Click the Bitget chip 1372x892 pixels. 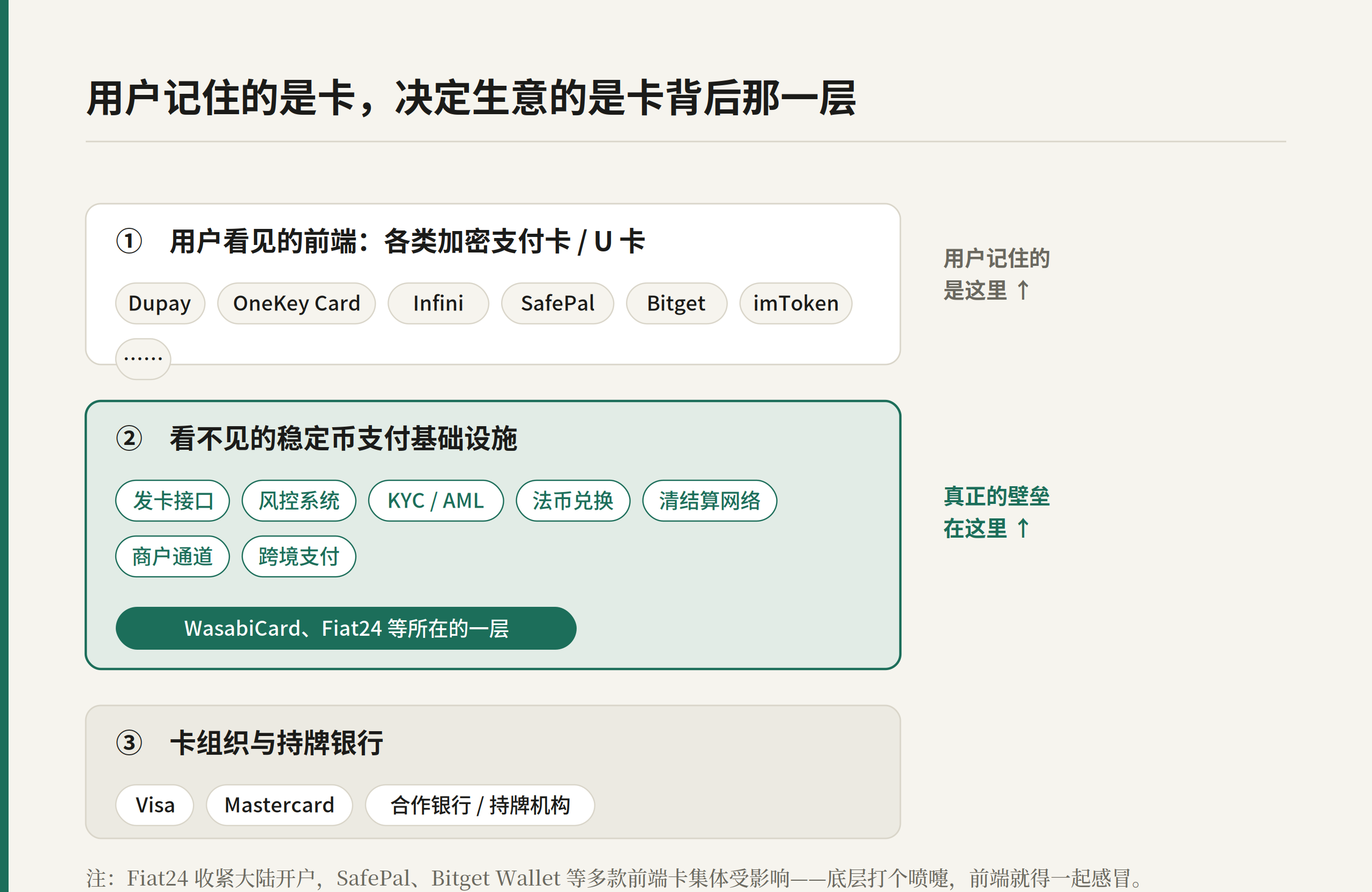(x=676, y=303)
